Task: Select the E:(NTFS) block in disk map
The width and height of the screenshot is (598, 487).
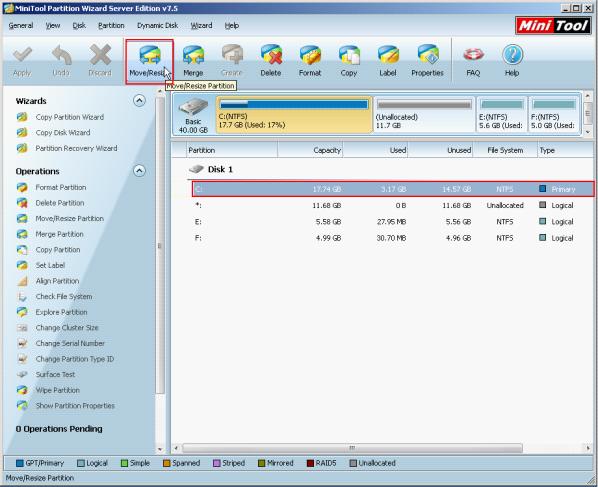Action: click(x=502, y=114)
